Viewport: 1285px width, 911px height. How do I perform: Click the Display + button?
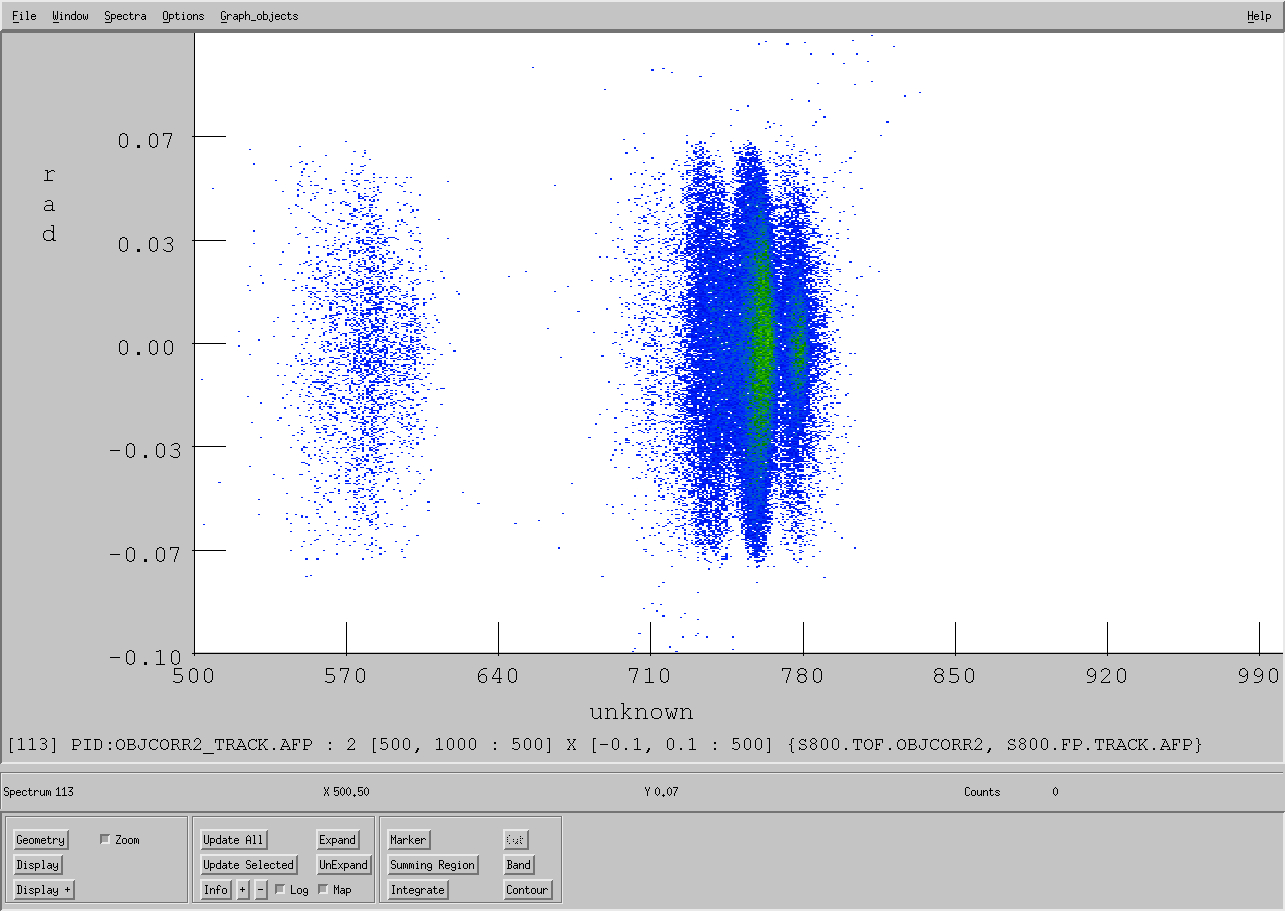point(44,890)
